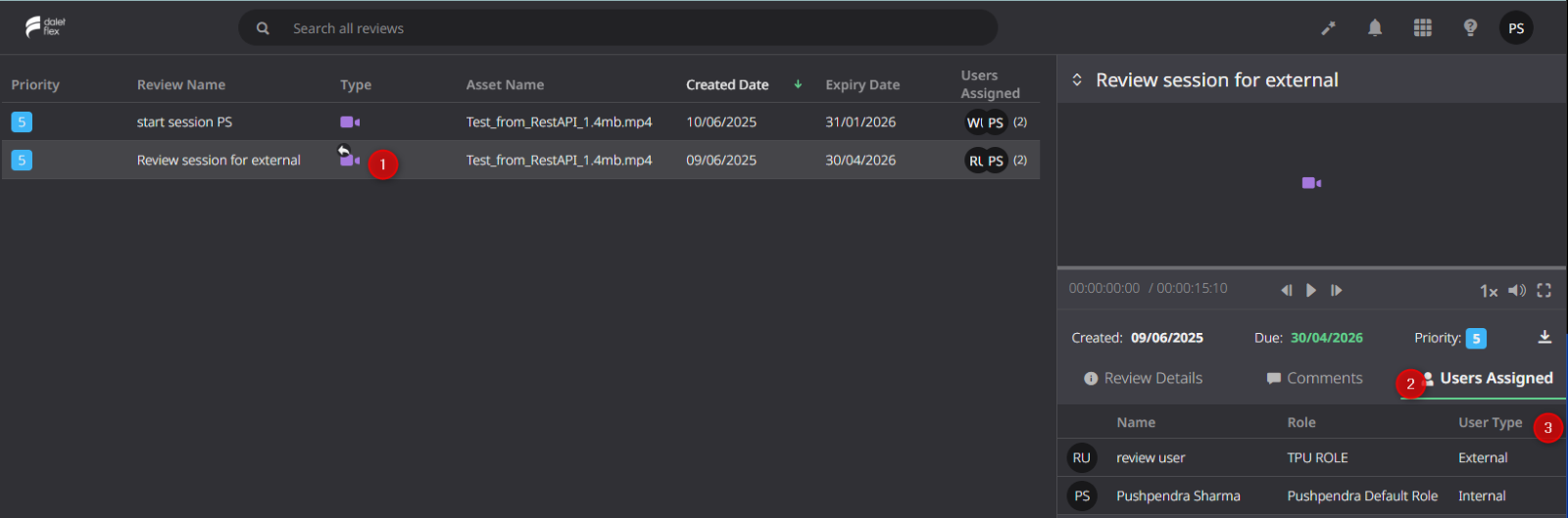Viewport: 1568px width, 518px height.
Task: Toggle fullscreen video player
Action: tap(1544, 290)
